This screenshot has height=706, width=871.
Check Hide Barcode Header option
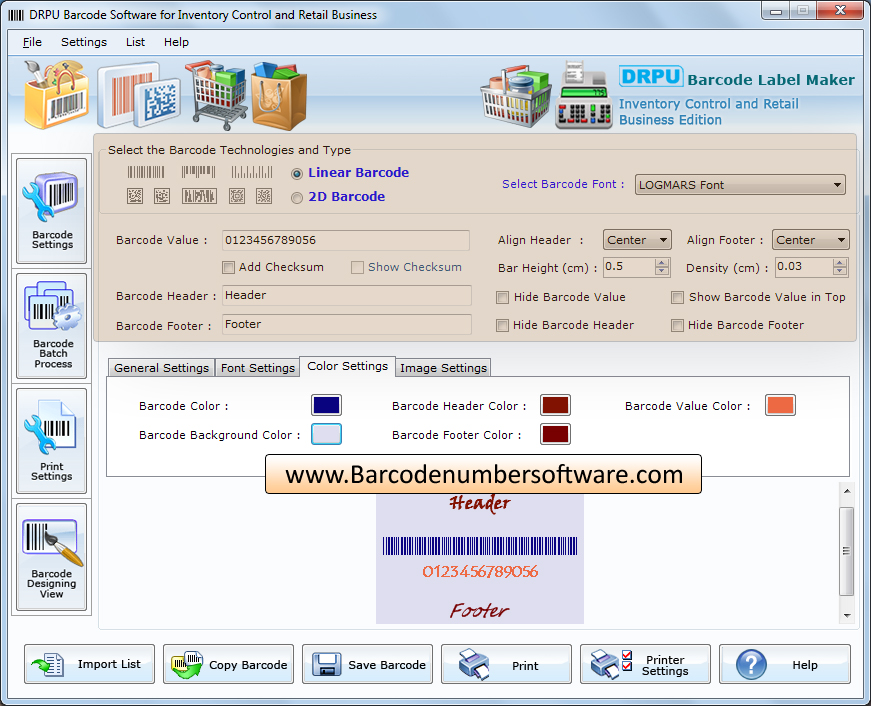[x=503, y=325]
